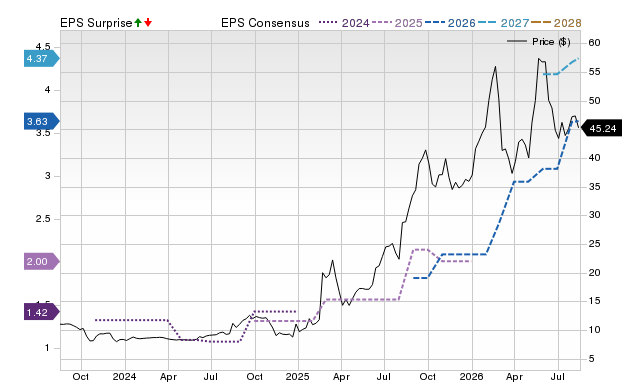The image size is (640, 382).
Task: Click the 4.37 EPS value flag
Action: 42,59
